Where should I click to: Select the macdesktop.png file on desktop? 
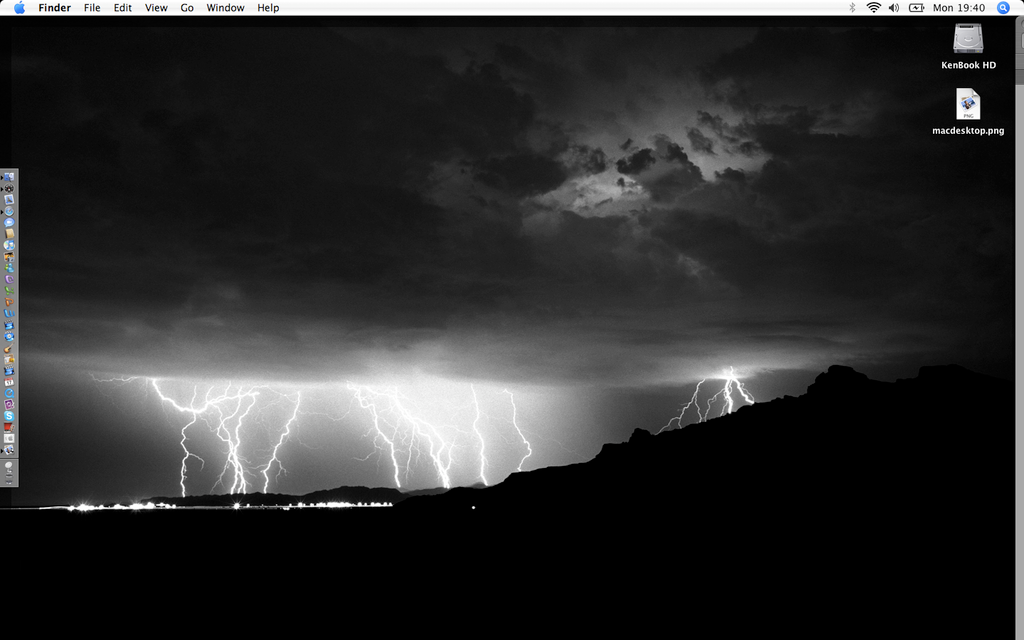pos(968,105)
